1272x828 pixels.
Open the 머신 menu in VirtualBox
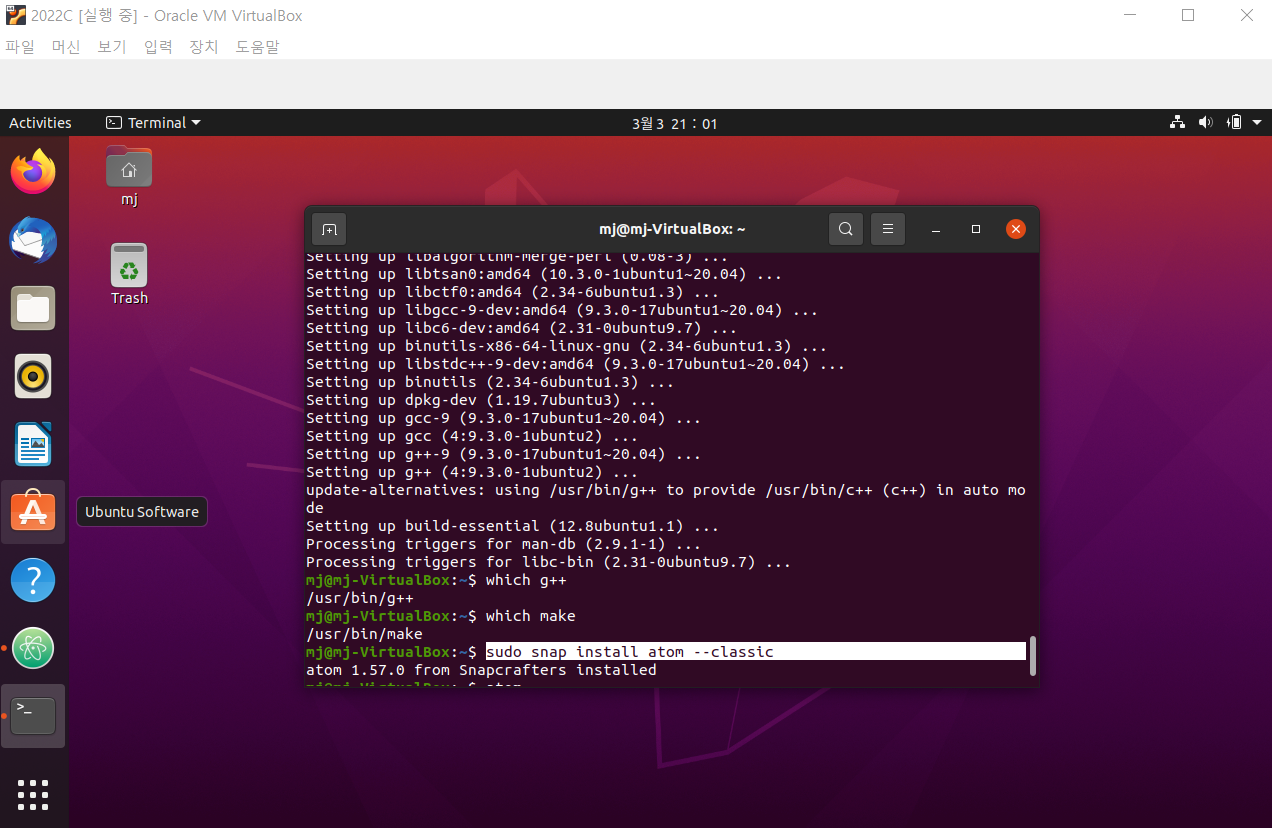[66, 46]
